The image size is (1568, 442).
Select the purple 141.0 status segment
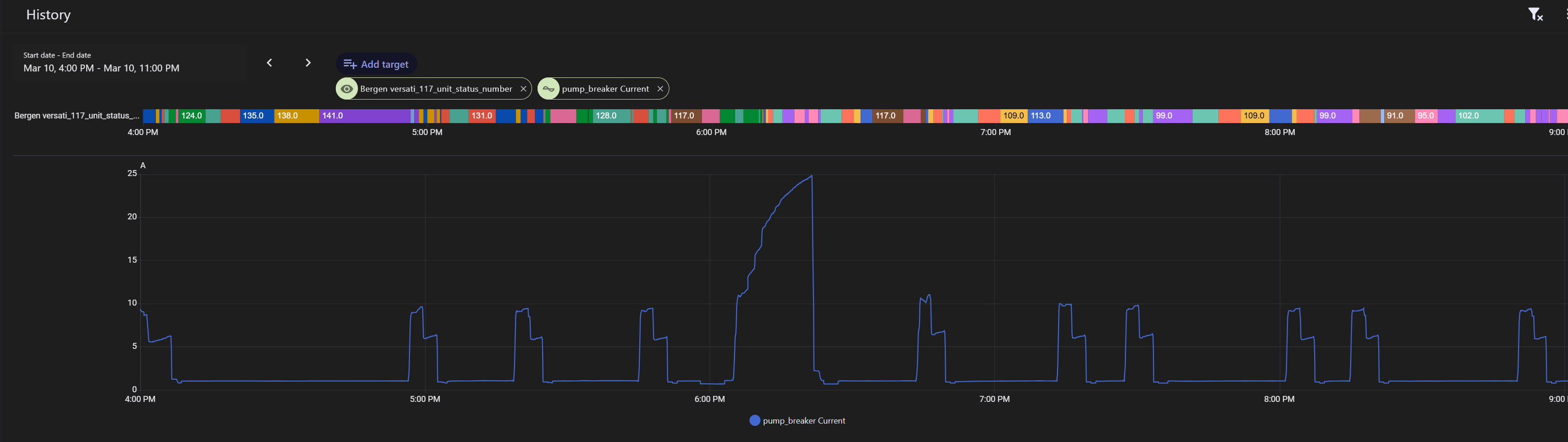click(365, 116)
